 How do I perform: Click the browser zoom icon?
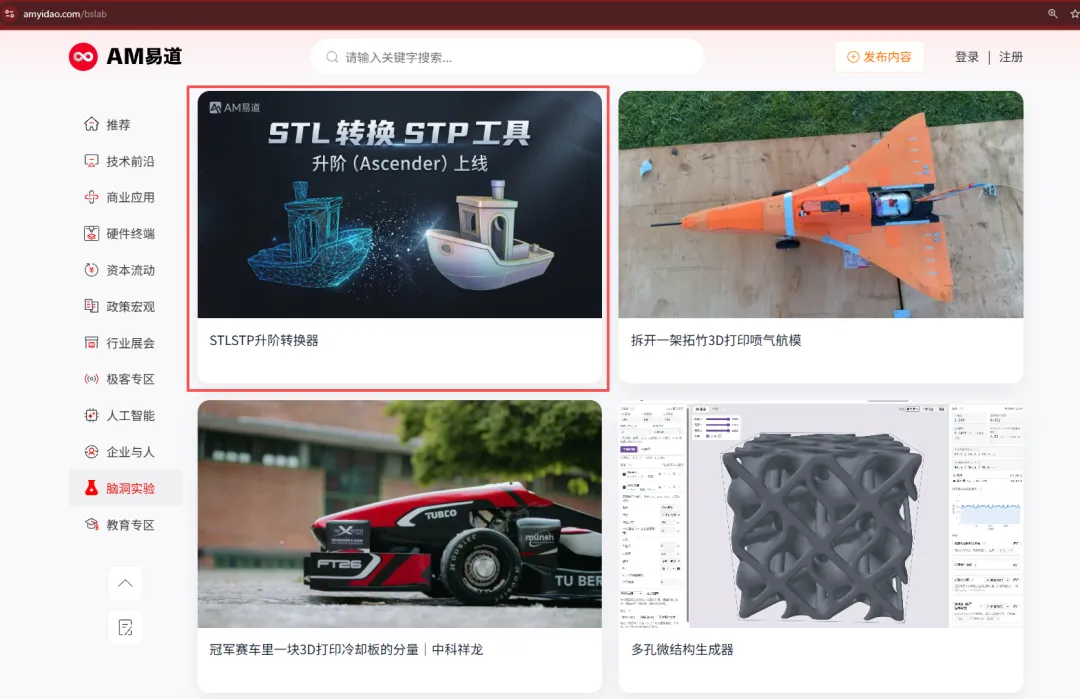point(1052,14)
